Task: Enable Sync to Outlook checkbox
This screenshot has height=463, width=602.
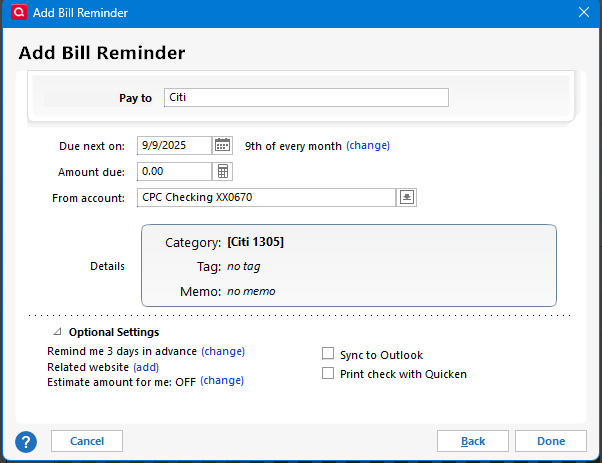Action: pyautogui.click(x=328, y=354)
